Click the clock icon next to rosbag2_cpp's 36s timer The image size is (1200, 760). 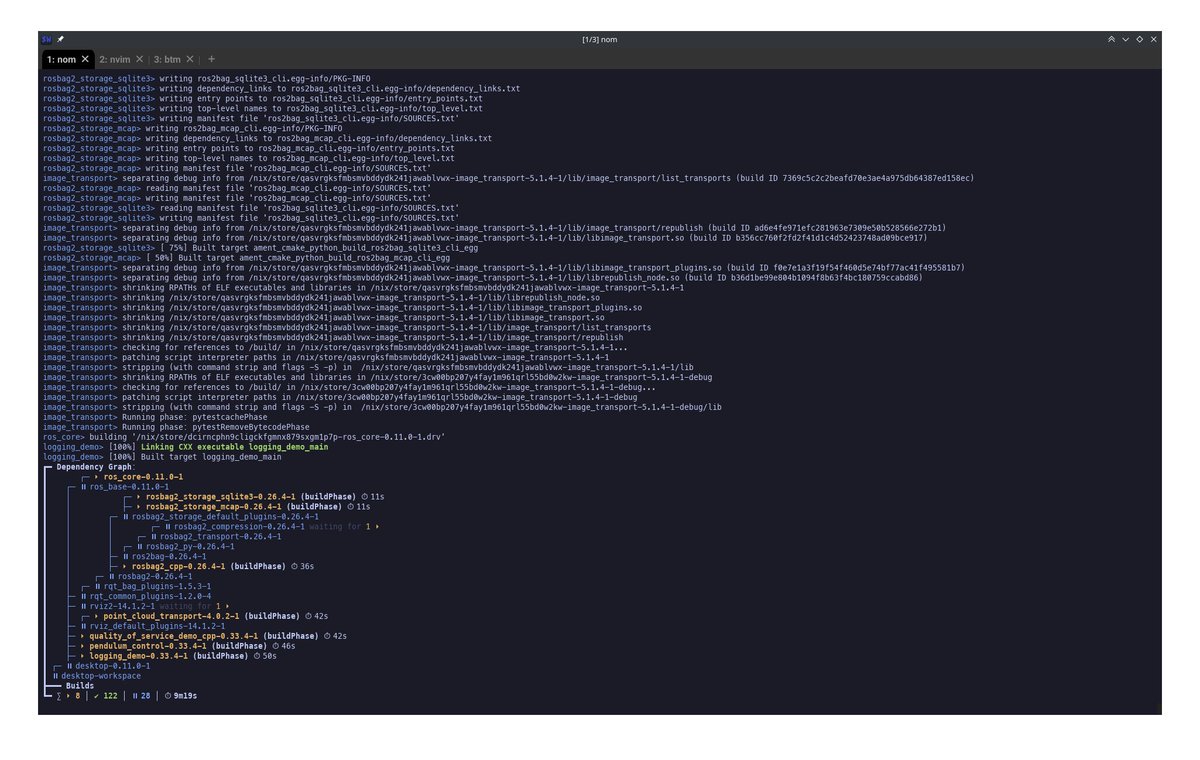pos(295,566)
